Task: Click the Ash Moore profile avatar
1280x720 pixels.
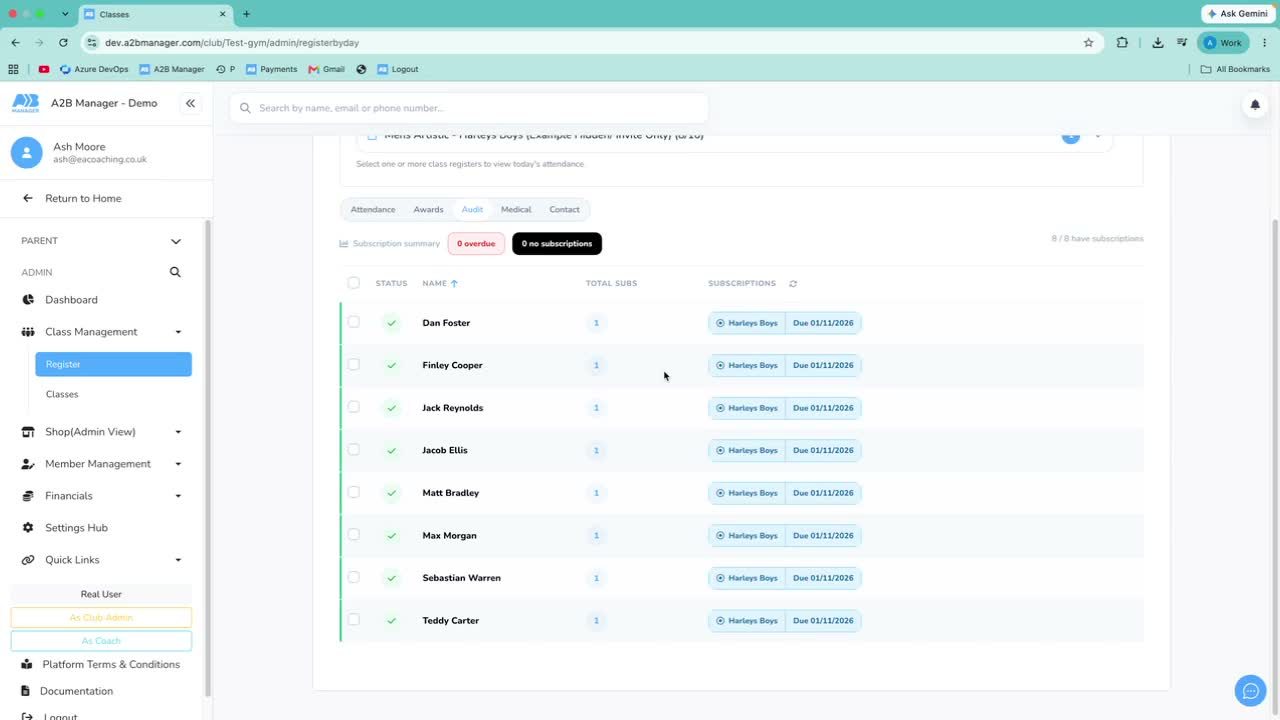Action: click(26, 153)
